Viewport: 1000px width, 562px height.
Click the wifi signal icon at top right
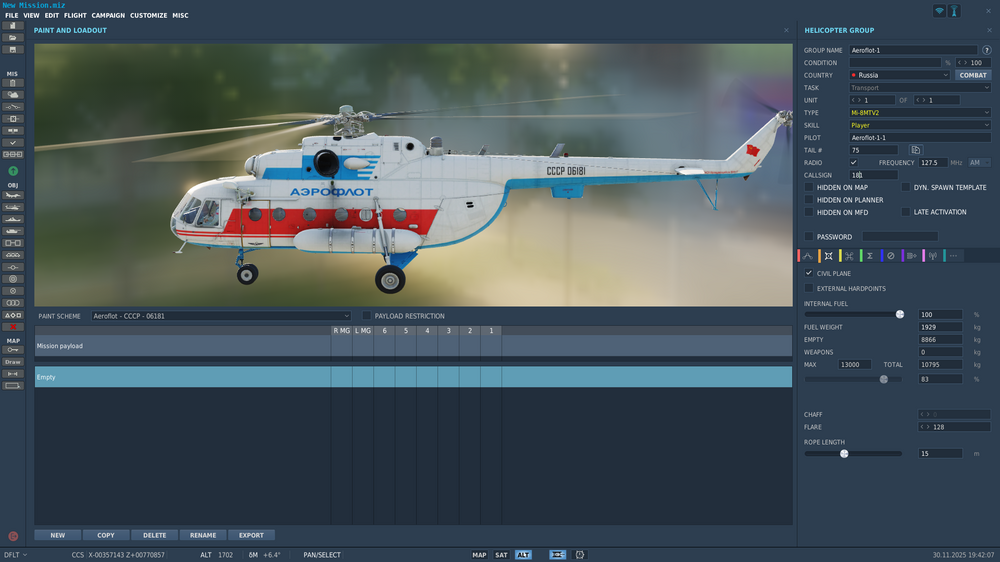click(x=939, y=11)
